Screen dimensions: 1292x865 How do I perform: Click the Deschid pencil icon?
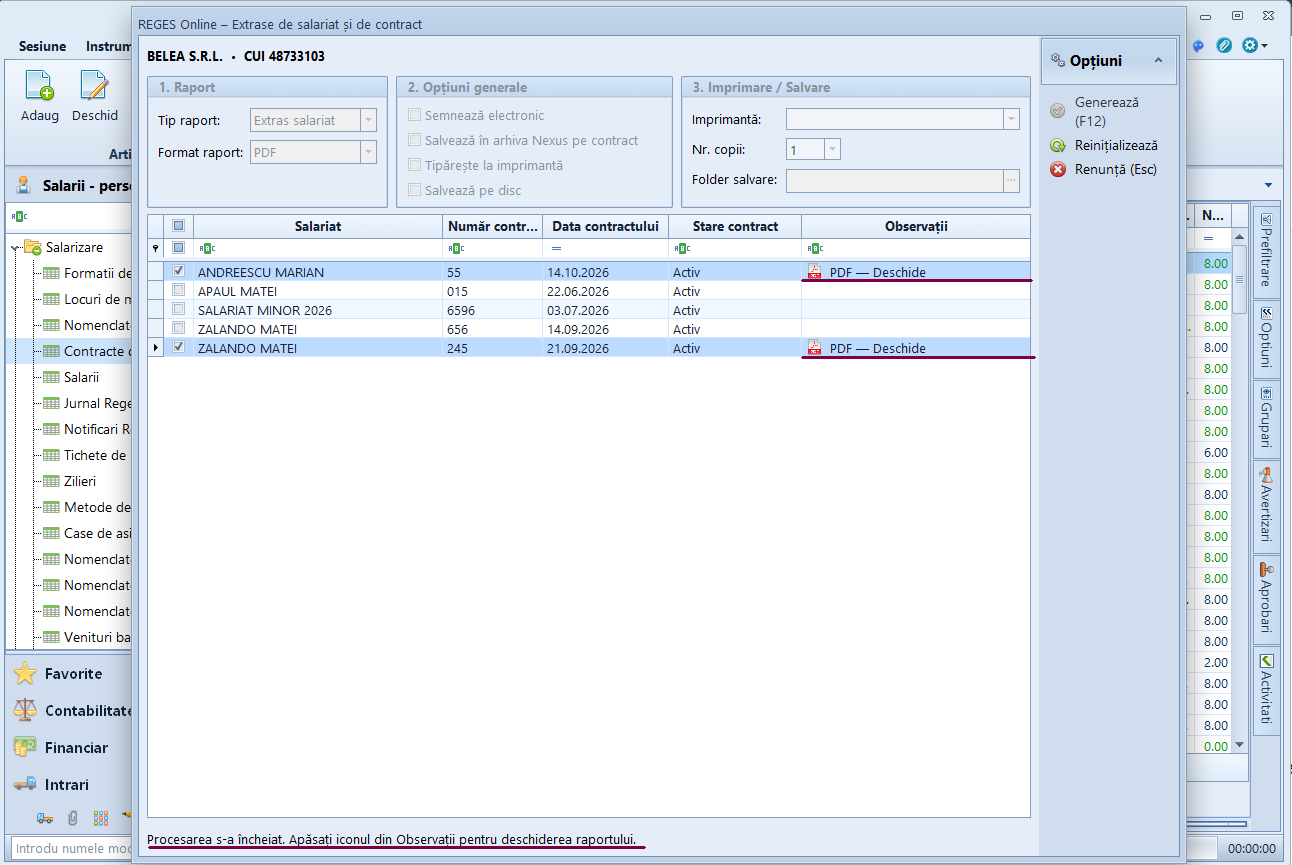click(94, 86)
